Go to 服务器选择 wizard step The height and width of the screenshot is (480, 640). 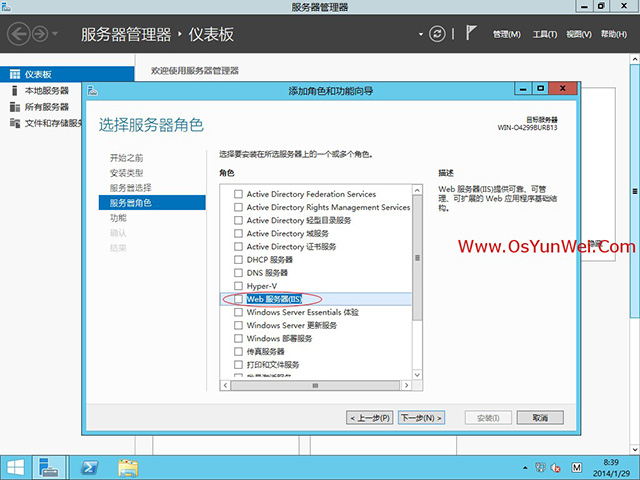tap(131, 188)
